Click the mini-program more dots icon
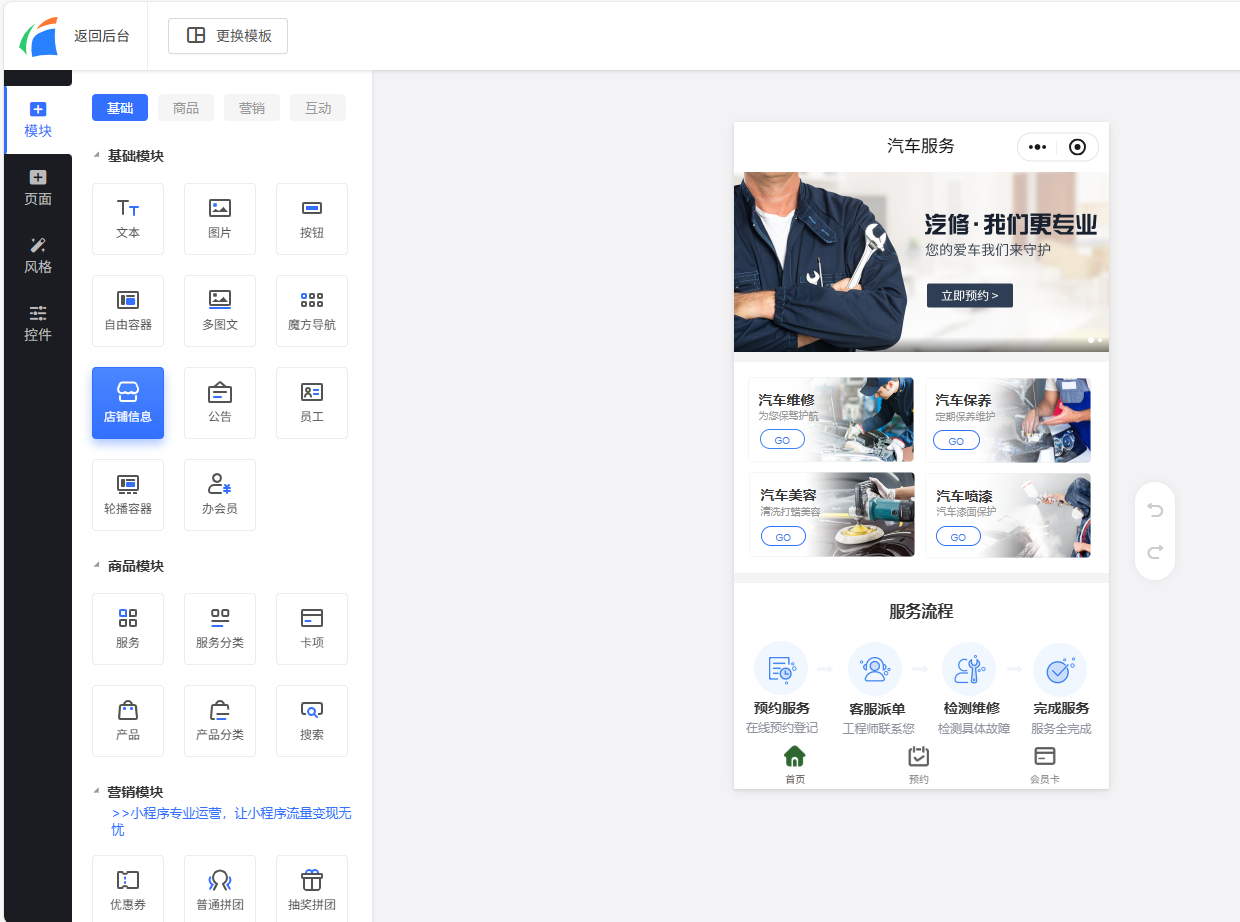 [x=1037, y=147]
